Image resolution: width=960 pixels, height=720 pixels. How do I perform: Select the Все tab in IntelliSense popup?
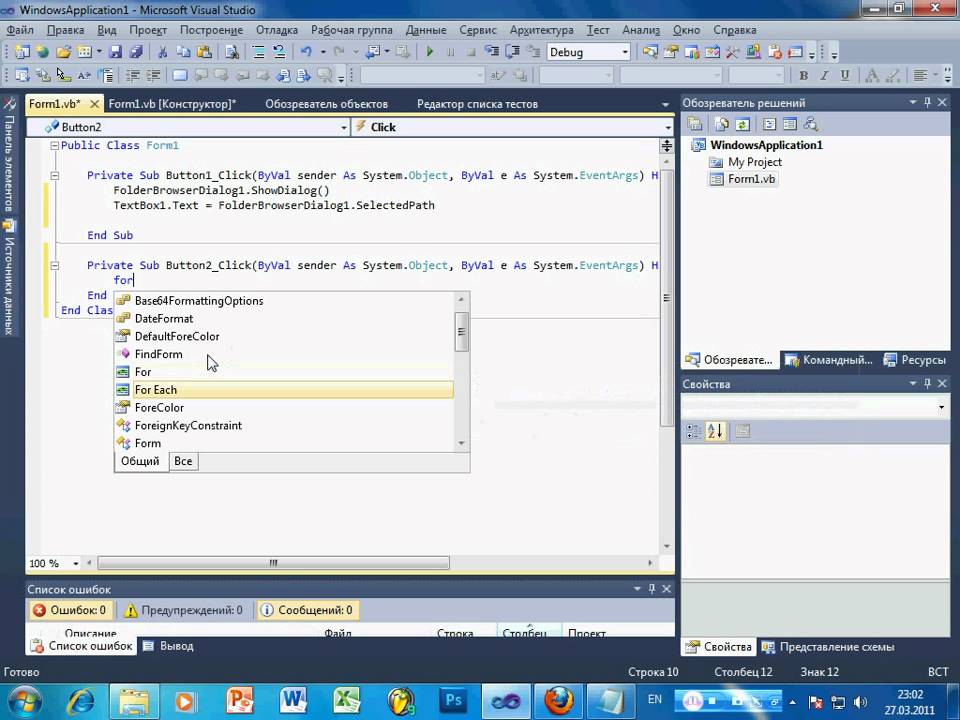tap(183, 462)
